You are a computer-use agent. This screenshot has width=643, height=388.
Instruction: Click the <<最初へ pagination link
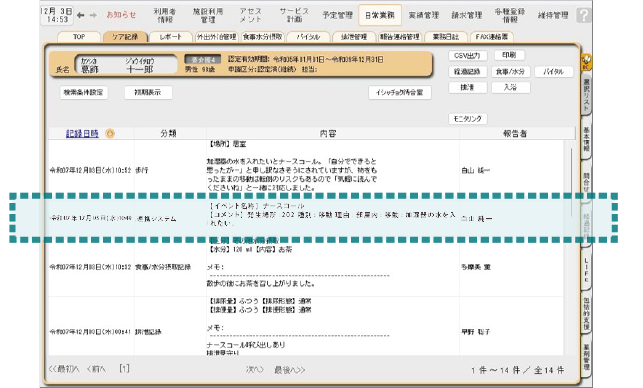64,369
